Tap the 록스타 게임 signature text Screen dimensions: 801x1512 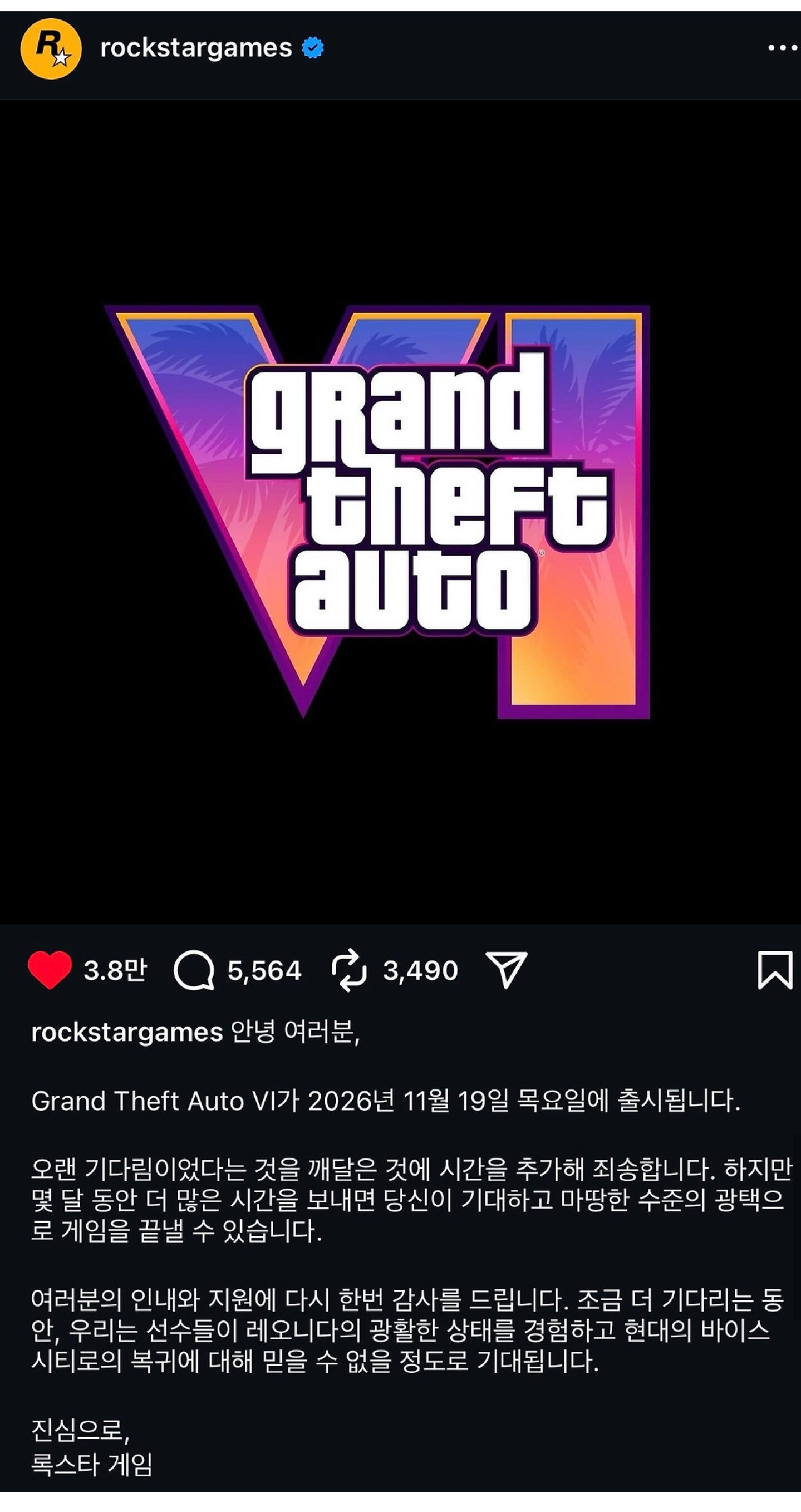click(x=92, y=1465)
